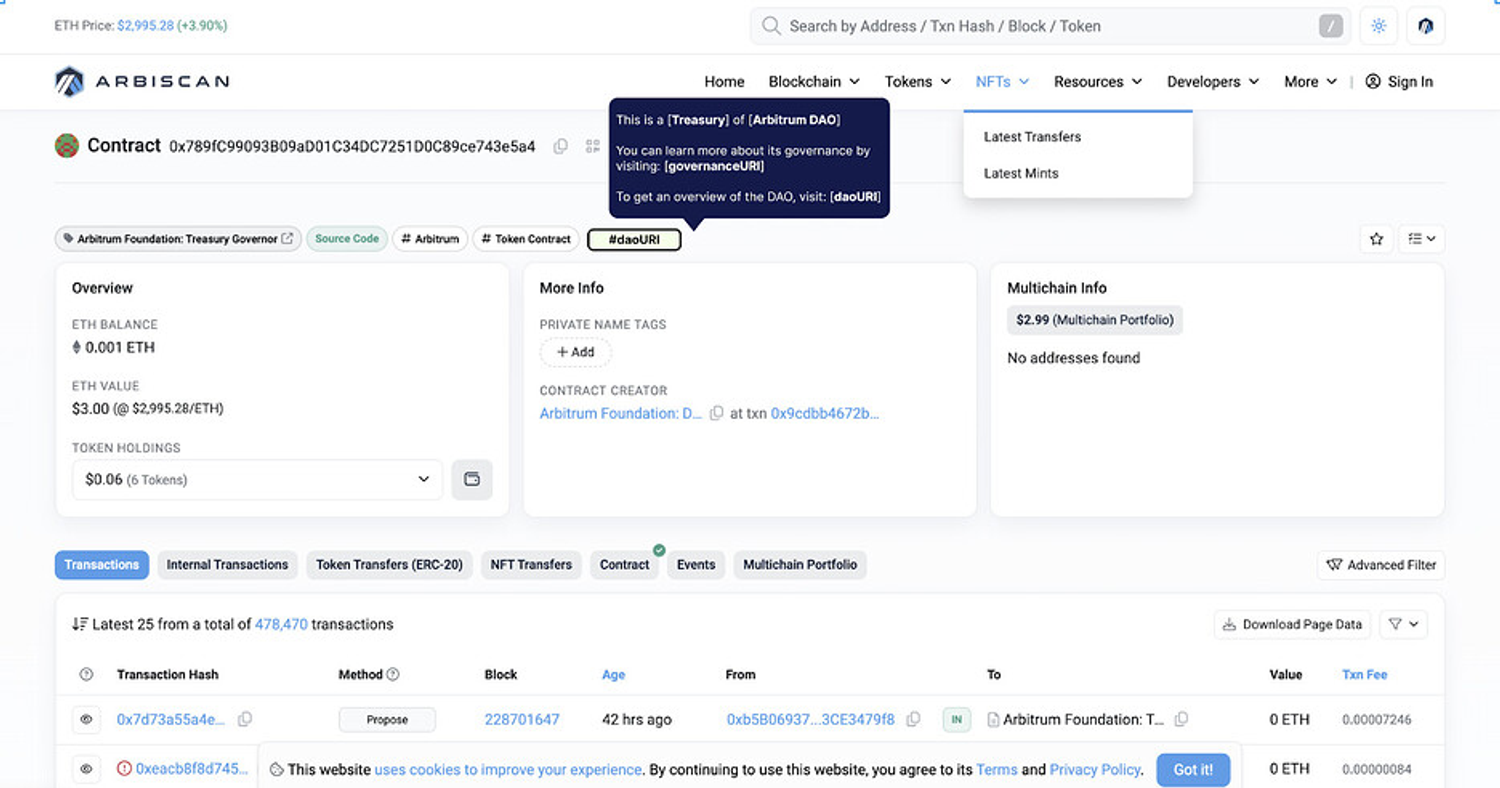Open creation txn 0x9cdbb4672b link

[x=825, y=413]
